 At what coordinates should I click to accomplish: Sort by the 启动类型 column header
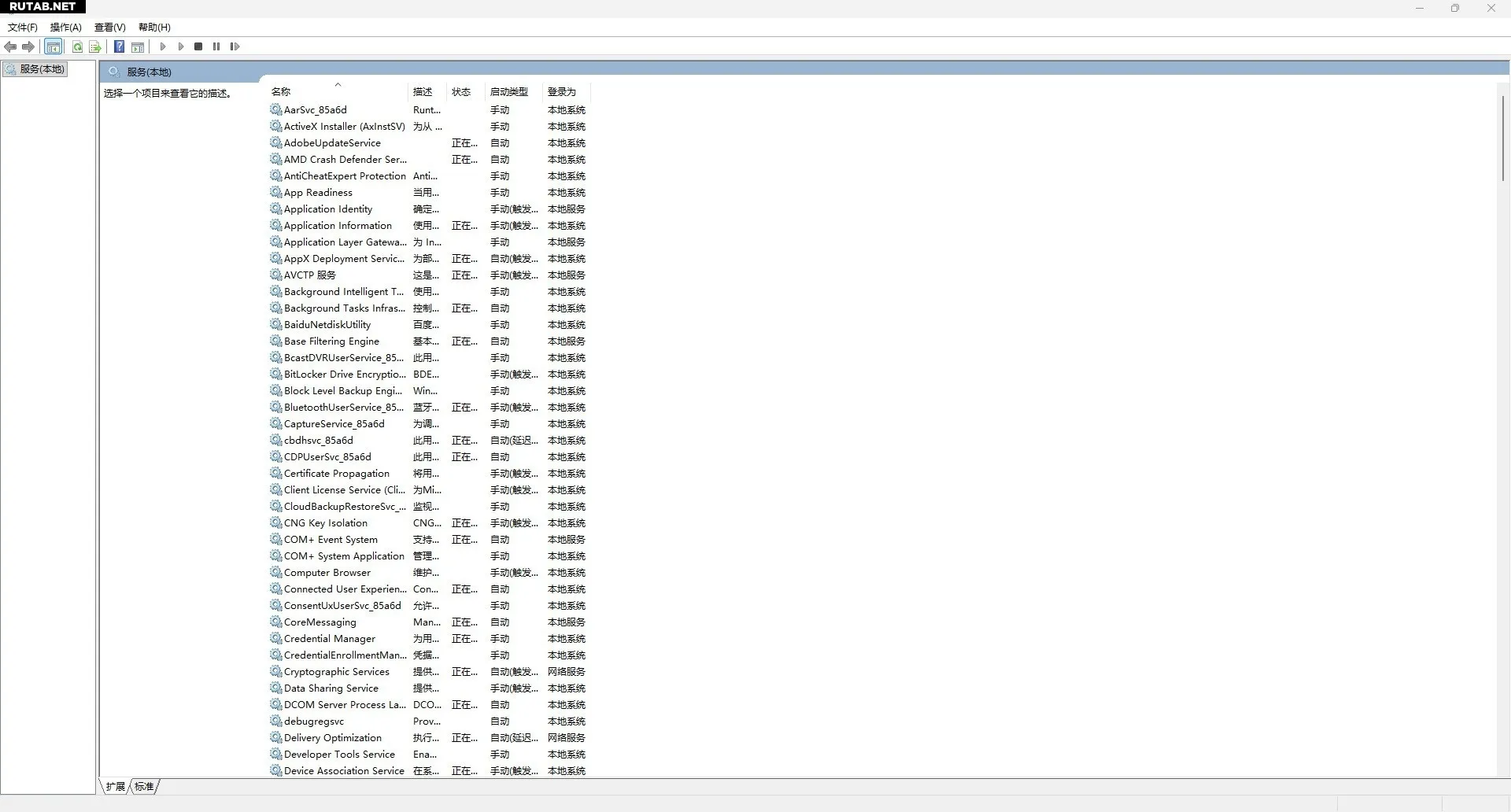click(x=508, y=92)
